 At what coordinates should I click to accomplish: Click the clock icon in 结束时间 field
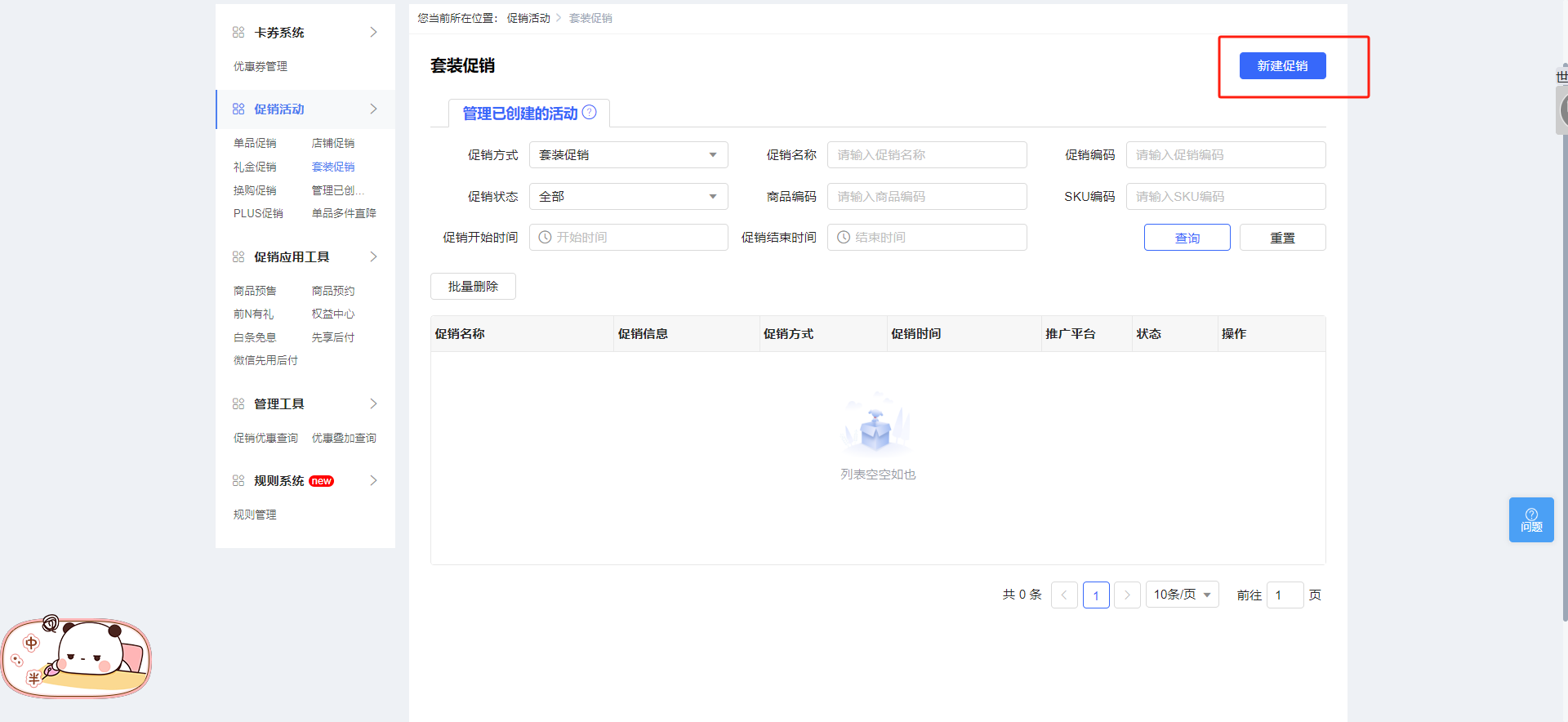click(x=844, y=238)
